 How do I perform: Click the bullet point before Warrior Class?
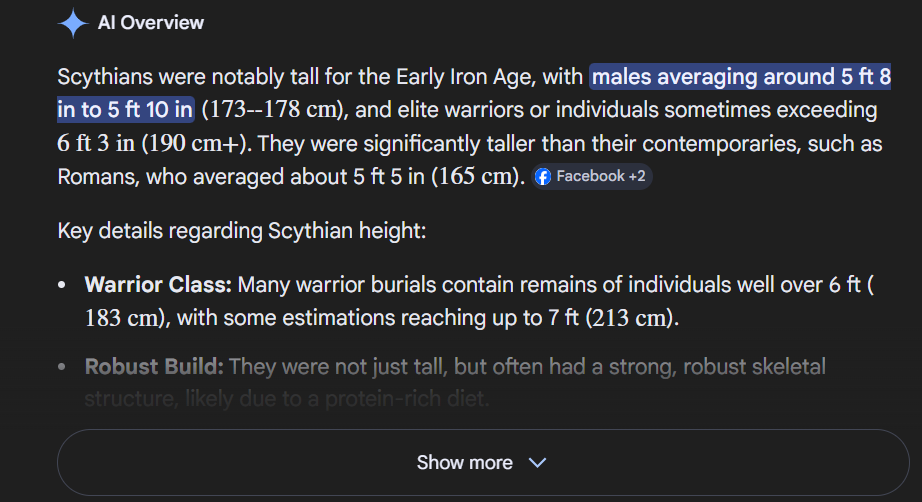click(63, 286)
